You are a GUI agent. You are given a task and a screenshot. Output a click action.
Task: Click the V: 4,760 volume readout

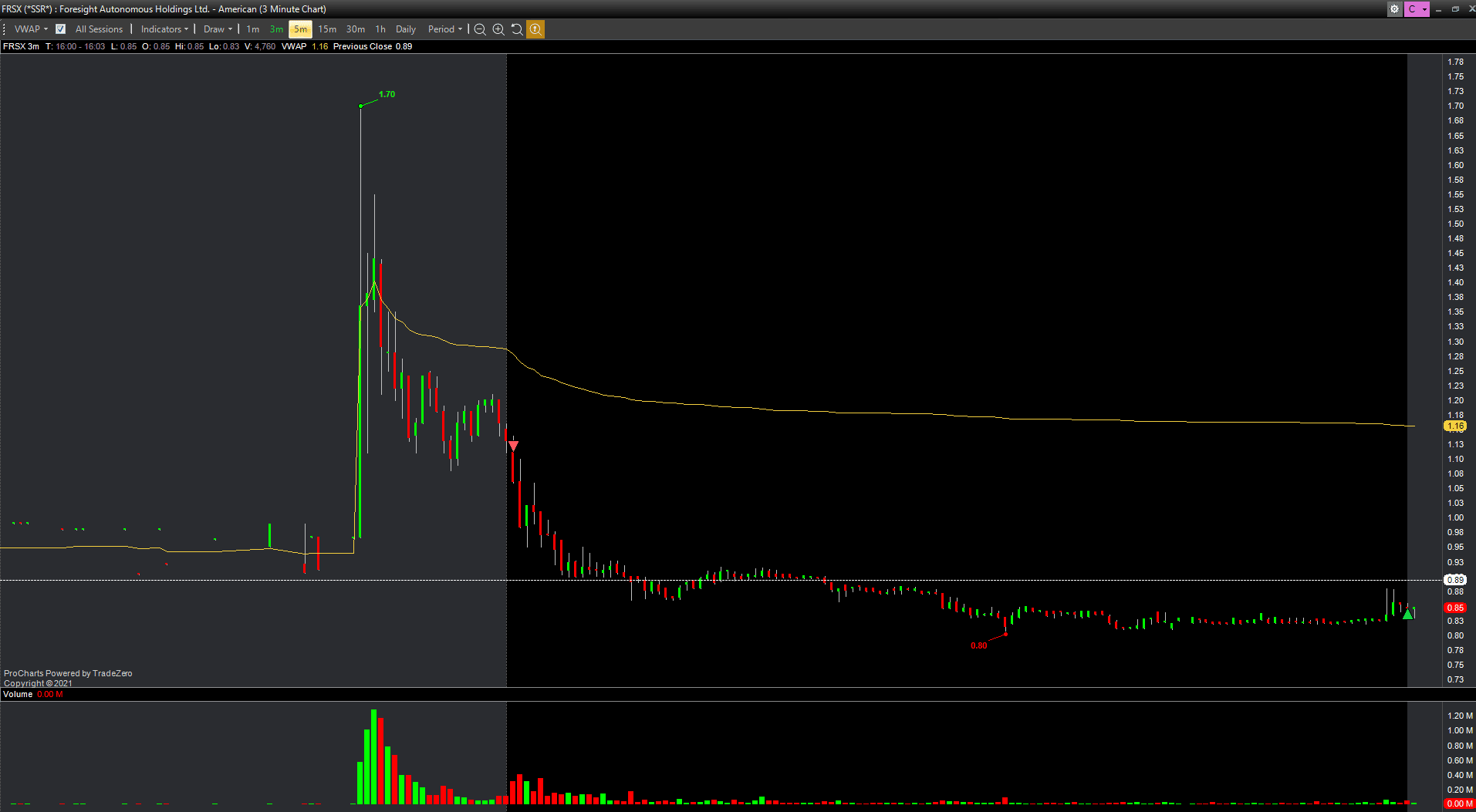point(260,46)
